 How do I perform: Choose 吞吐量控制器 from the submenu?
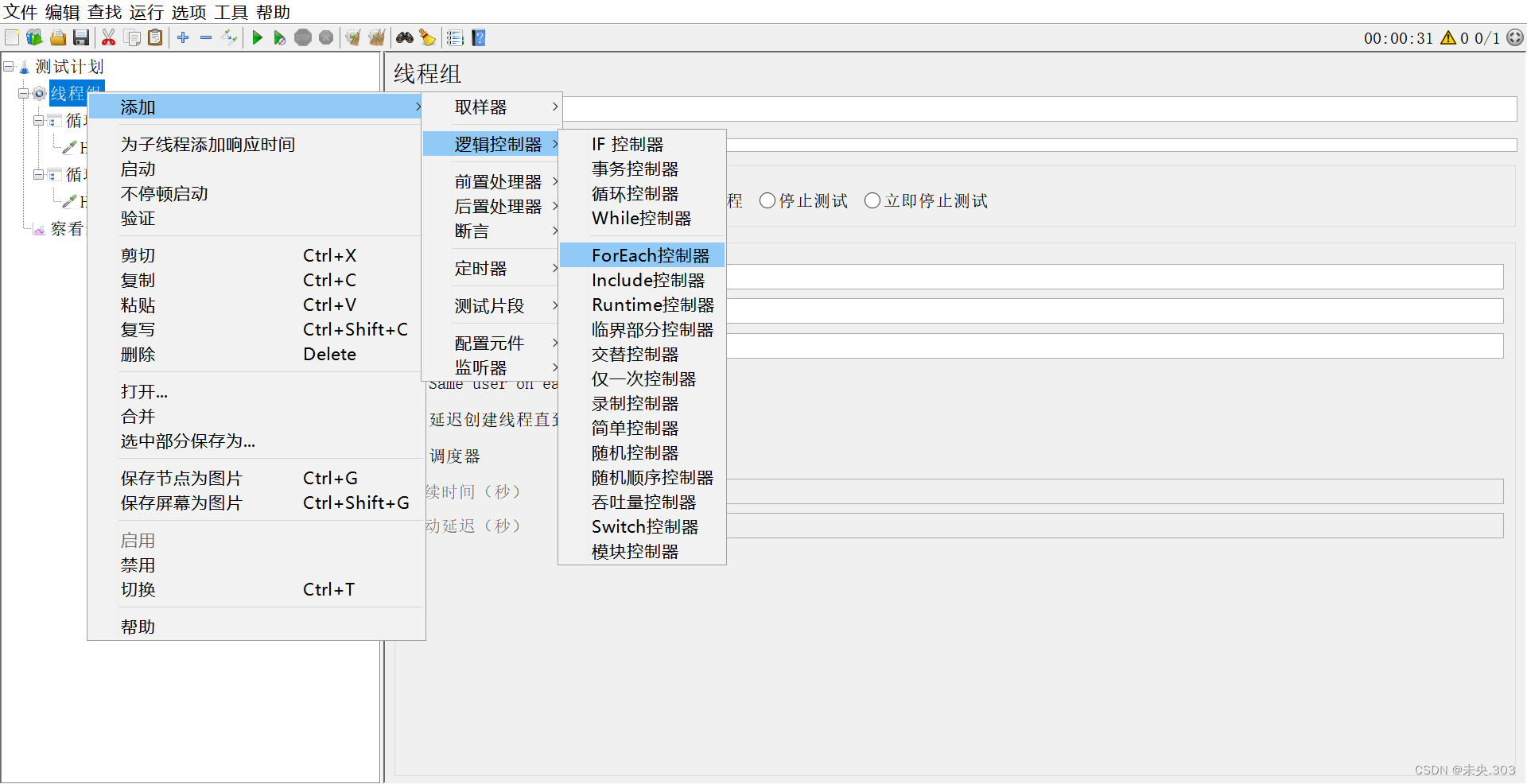pos(643,502)
